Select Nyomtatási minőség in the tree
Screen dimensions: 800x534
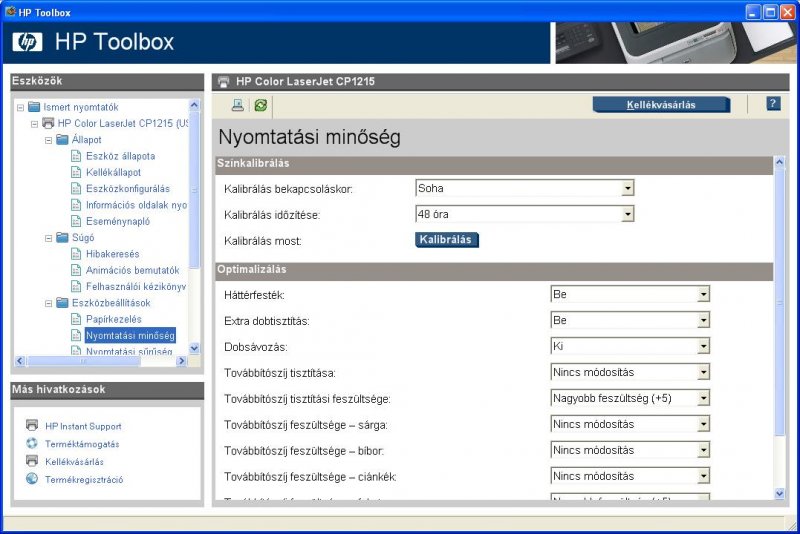pyautogui.click(x=130, y=336)
